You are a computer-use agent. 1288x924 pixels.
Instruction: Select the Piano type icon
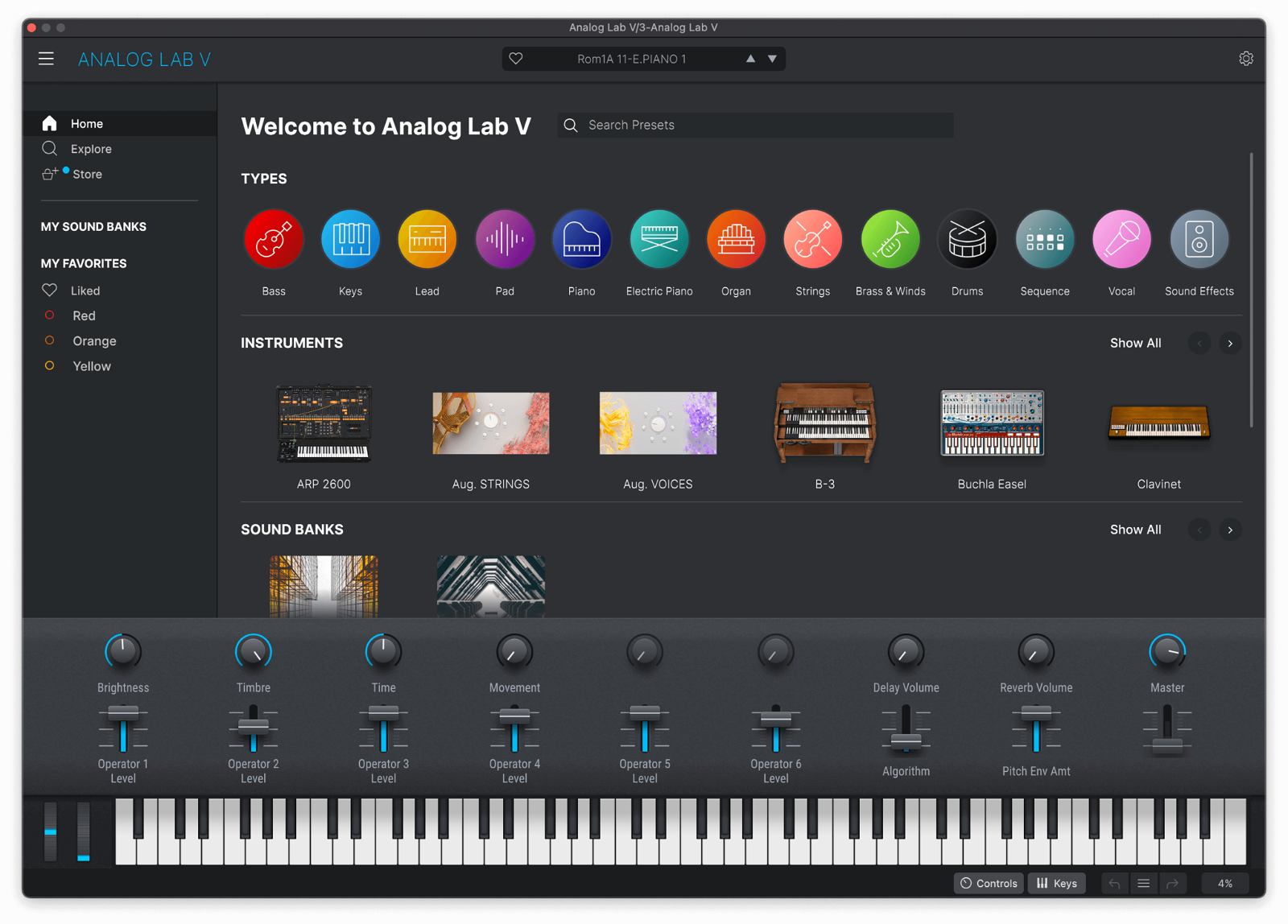[x=581, y=239]
